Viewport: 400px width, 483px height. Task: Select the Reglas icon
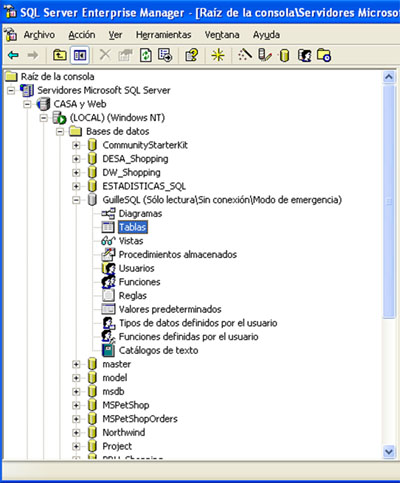108,295
